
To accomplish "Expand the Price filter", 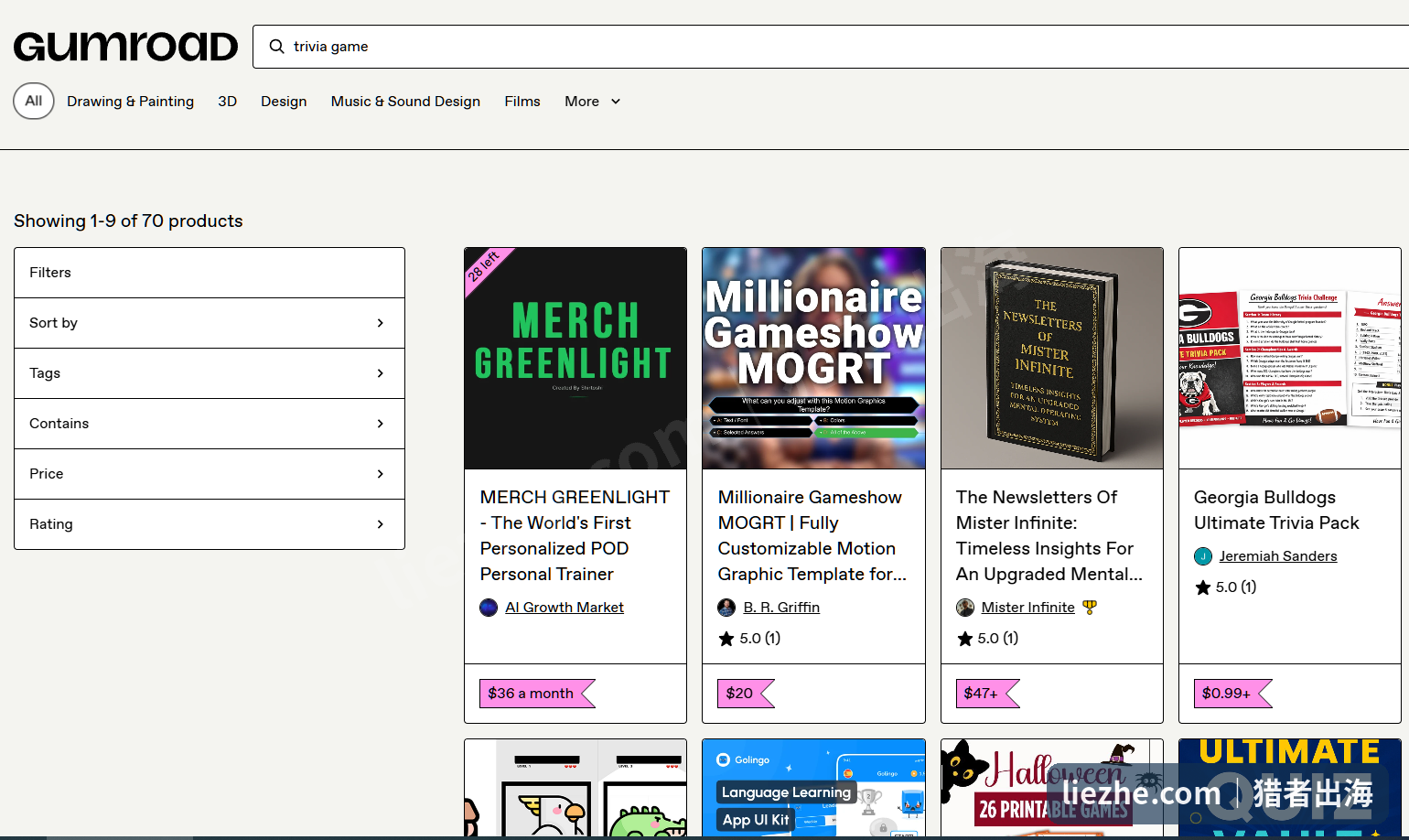I will tap(210, 474).
